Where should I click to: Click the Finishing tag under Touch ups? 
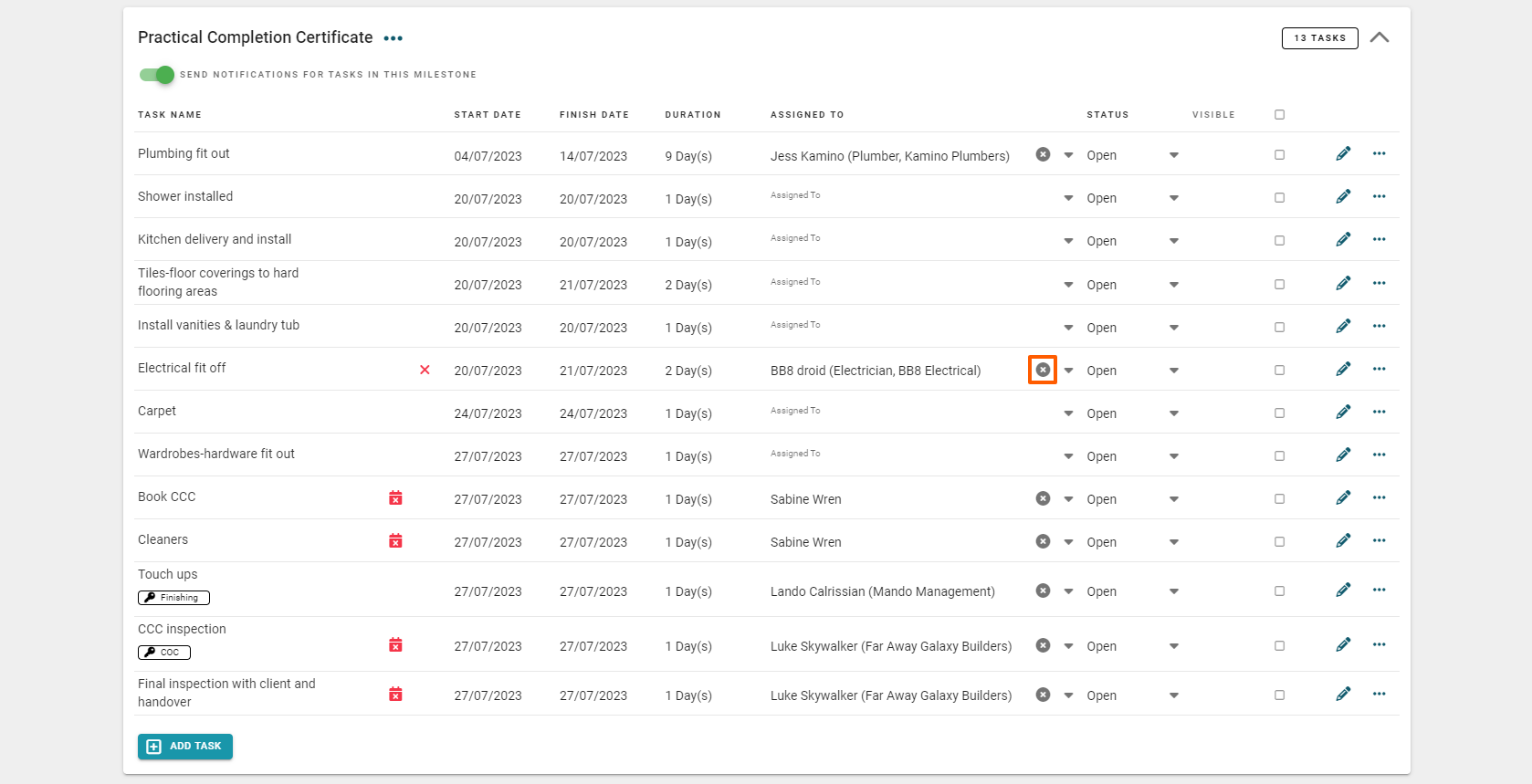pos(173,598)
